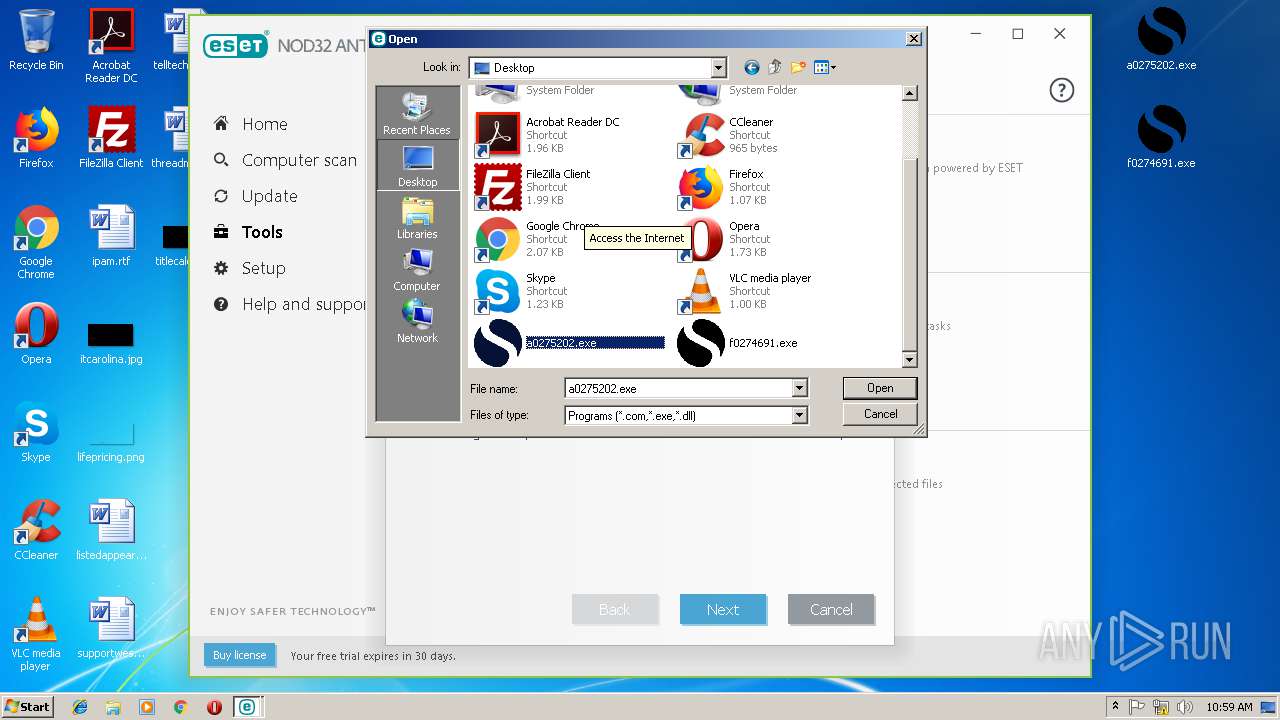Open Acrobat Reader DC desktop icon
Screen dimensions: 1280x720
point(111,46)
